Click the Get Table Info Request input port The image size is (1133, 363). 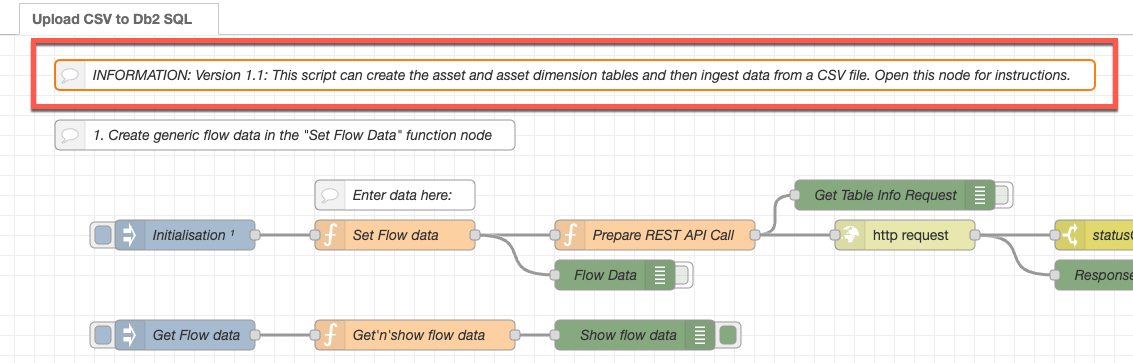point(795,195)
